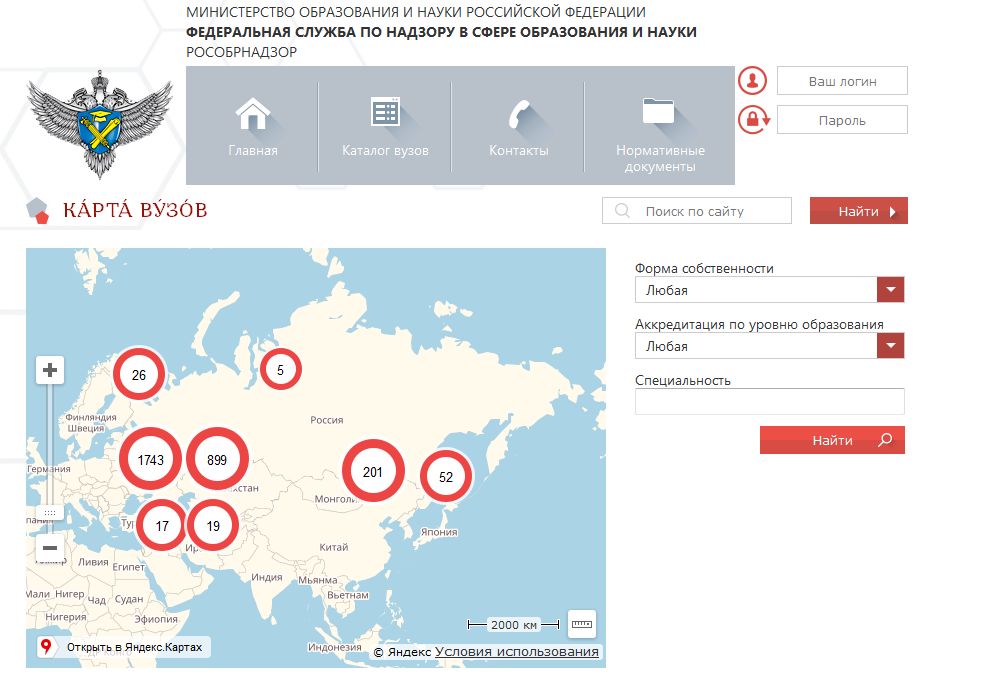Image resolution: width=991 pixels, height=678 pixels.
Task: Click the Найти button beside site search
Action: pos(858,211)
